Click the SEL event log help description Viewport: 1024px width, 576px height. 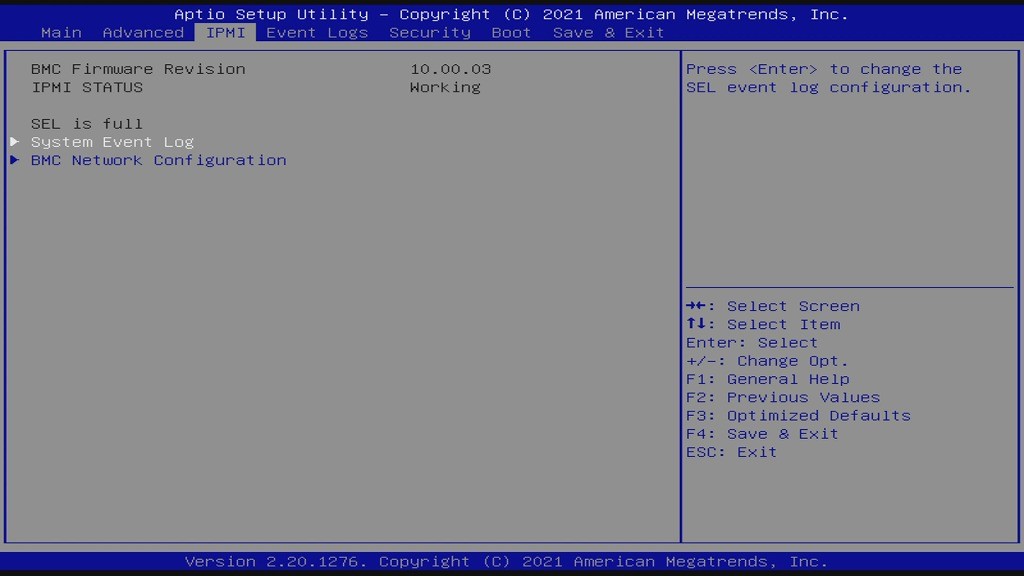tap(829, 78)
